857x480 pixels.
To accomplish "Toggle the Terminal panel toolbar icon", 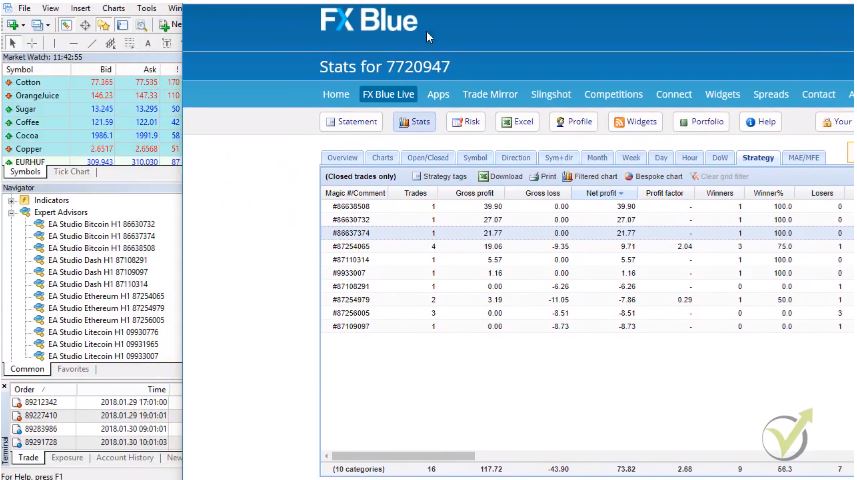I will coord(122,25).
